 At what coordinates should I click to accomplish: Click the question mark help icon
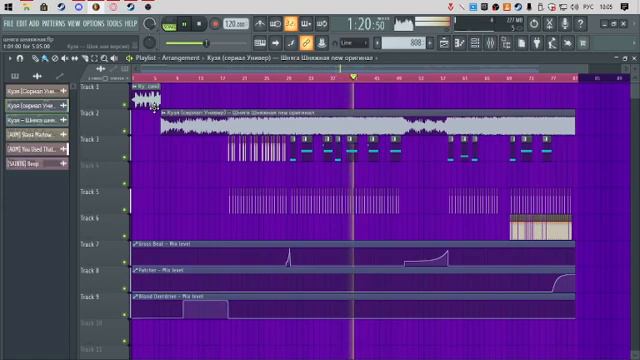point(580,24)
